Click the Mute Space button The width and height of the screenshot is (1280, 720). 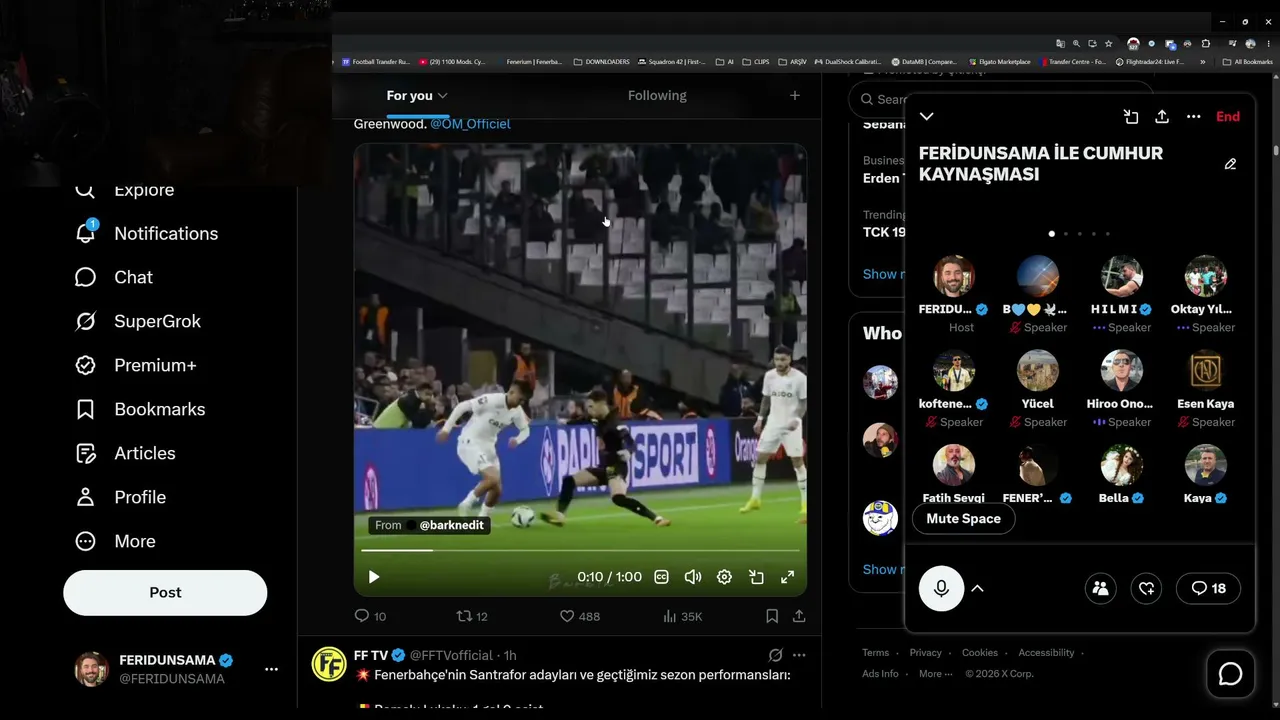[963, 518]
